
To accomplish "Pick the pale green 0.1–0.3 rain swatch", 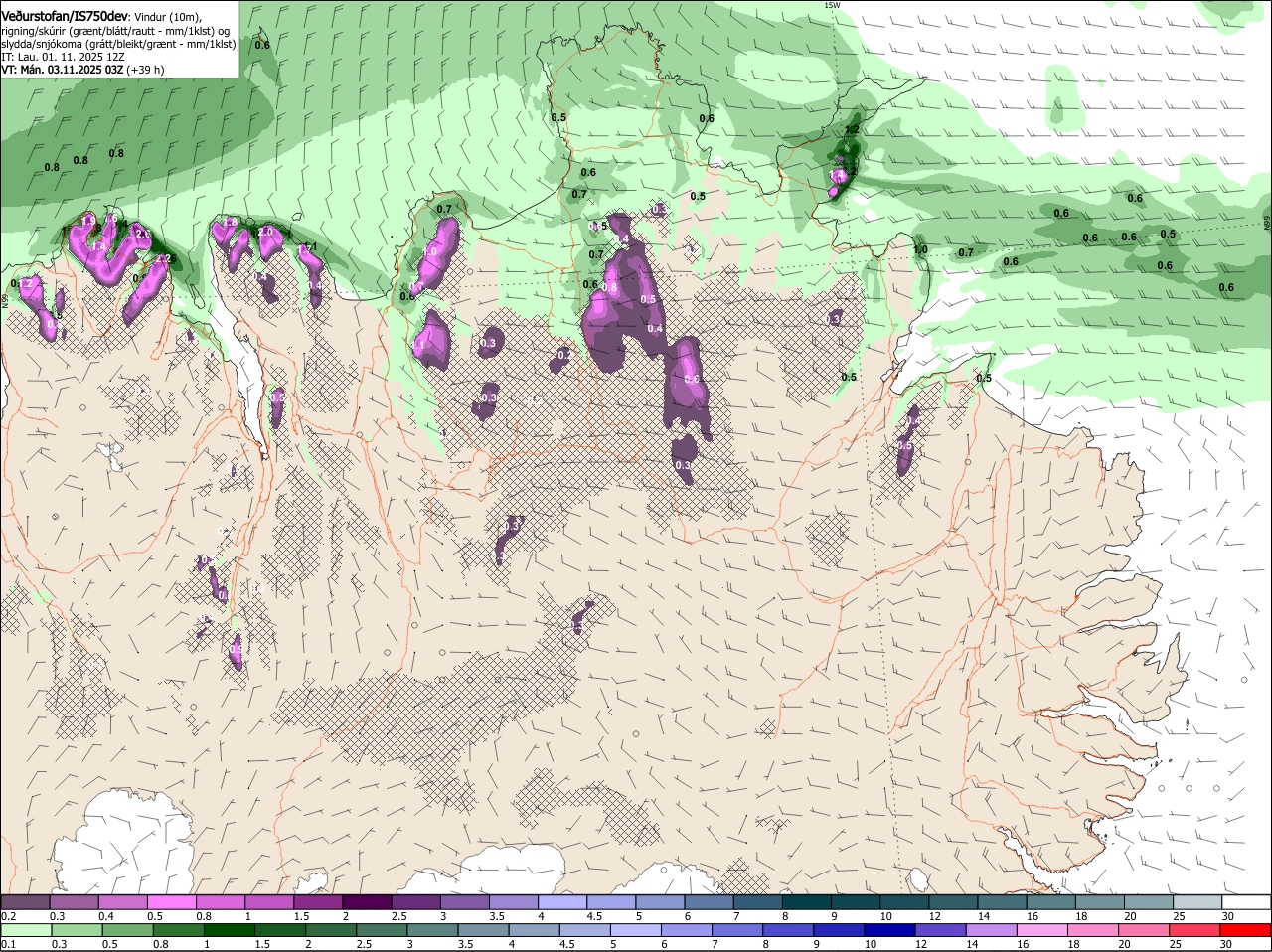I will click(25, 930).
